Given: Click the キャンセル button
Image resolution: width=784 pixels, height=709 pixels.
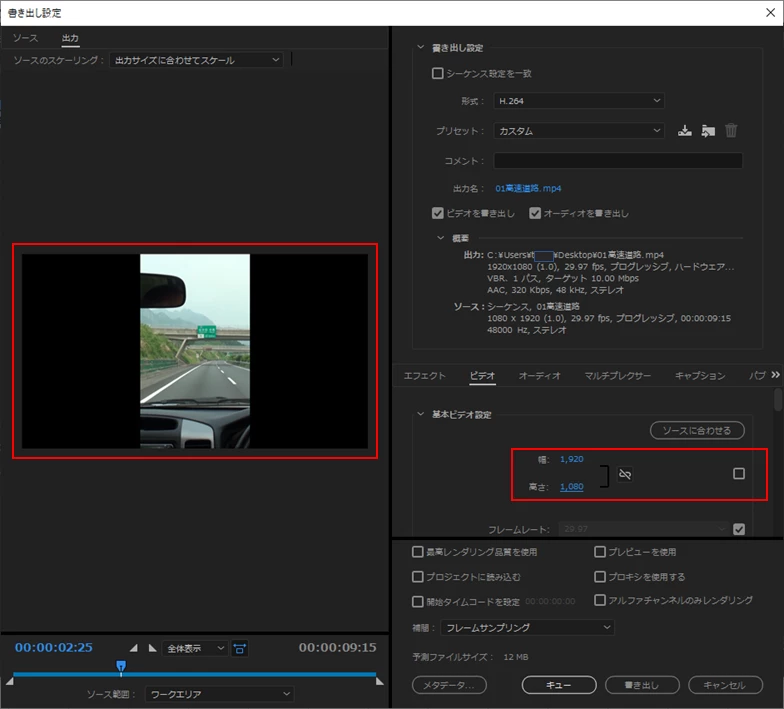Looking at the screenshot, I should (x=726, y=685).
